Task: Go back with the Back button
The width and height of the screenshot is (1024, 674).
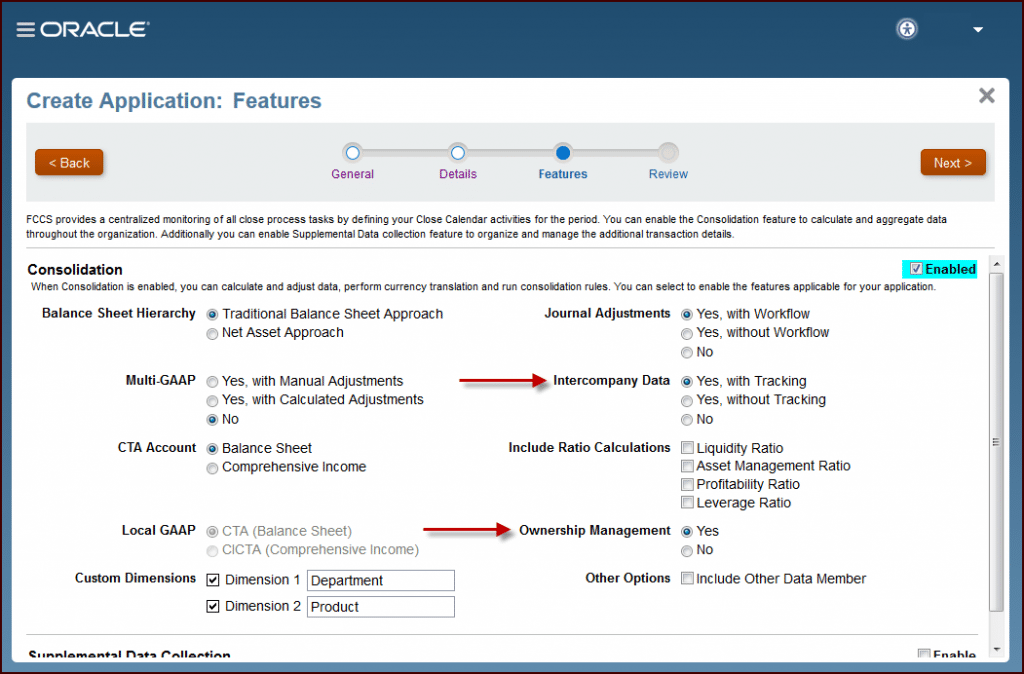Action: click(69, 163)
